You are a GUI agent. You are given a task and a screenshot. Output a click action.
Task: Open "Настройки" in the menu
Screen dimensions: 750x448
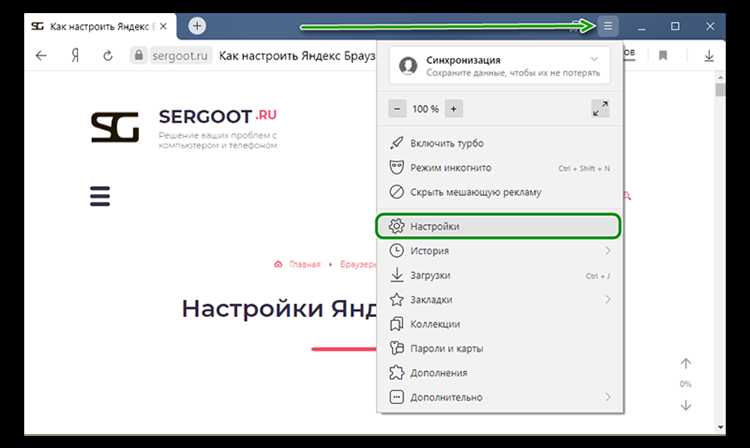(x=498, y=226)
